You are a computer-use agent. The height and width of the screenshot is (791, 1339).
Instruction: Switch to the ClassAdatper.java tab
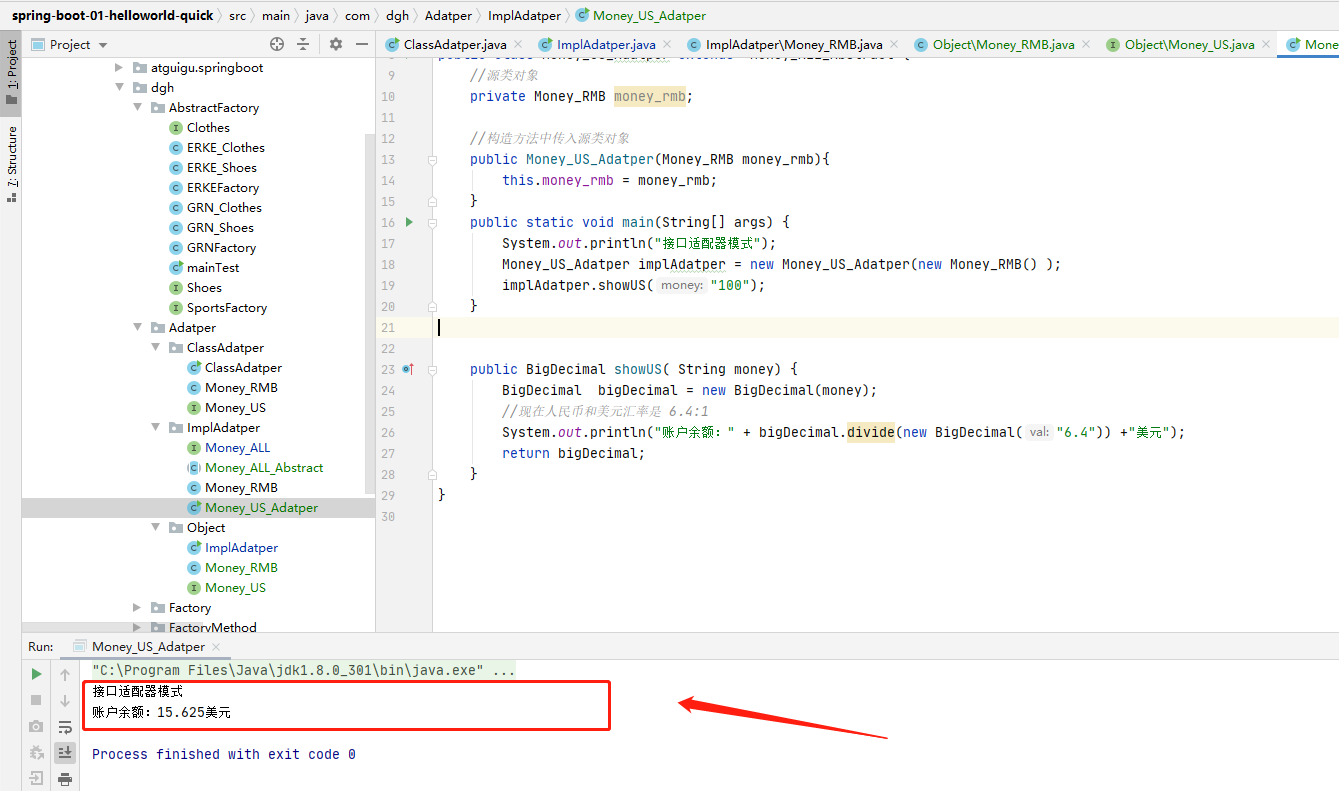(x=453, y=44)
